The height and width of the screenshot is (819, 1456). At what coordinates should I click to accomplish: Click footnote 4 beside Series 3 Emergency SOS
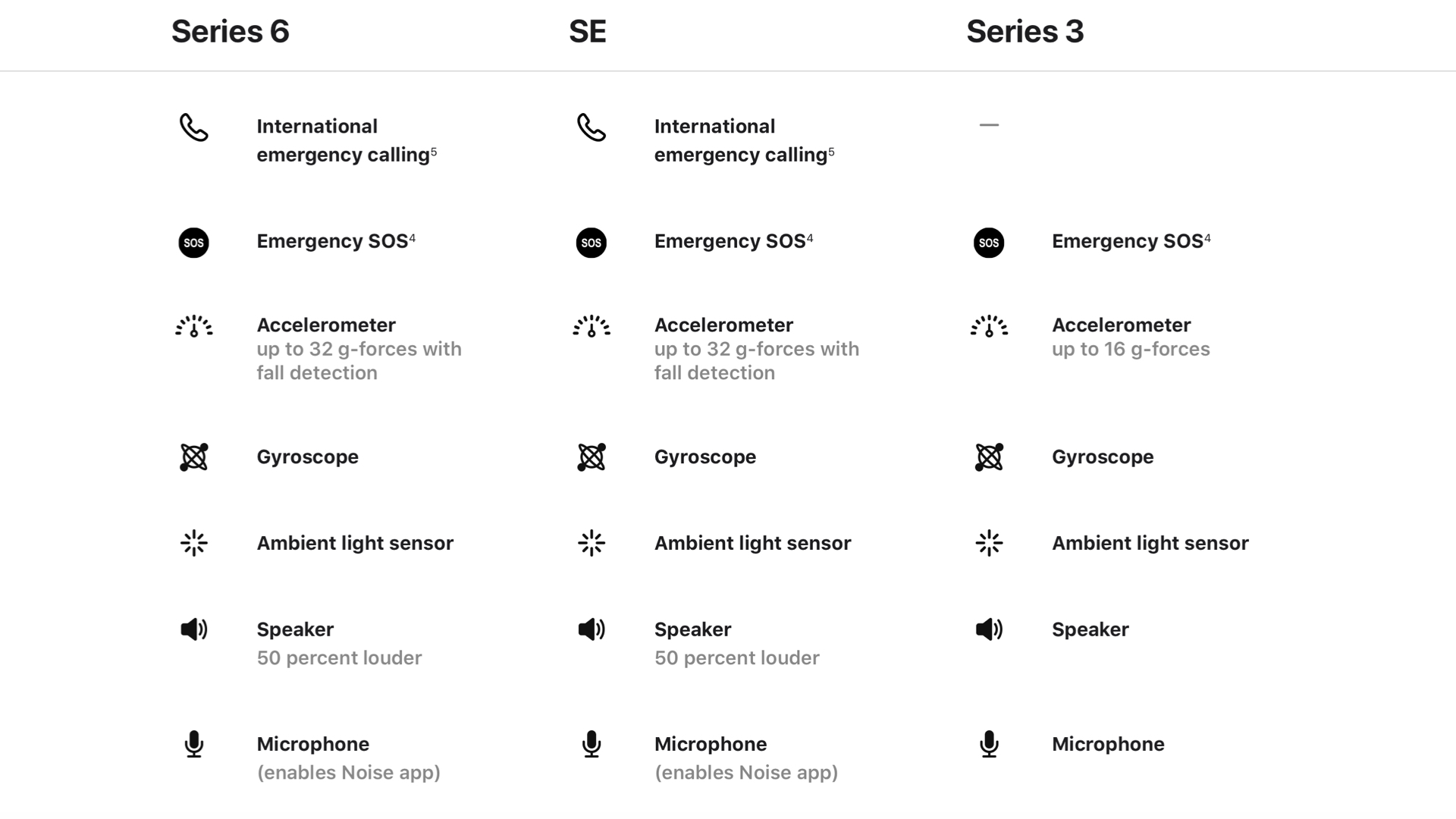click(1207, 238)
